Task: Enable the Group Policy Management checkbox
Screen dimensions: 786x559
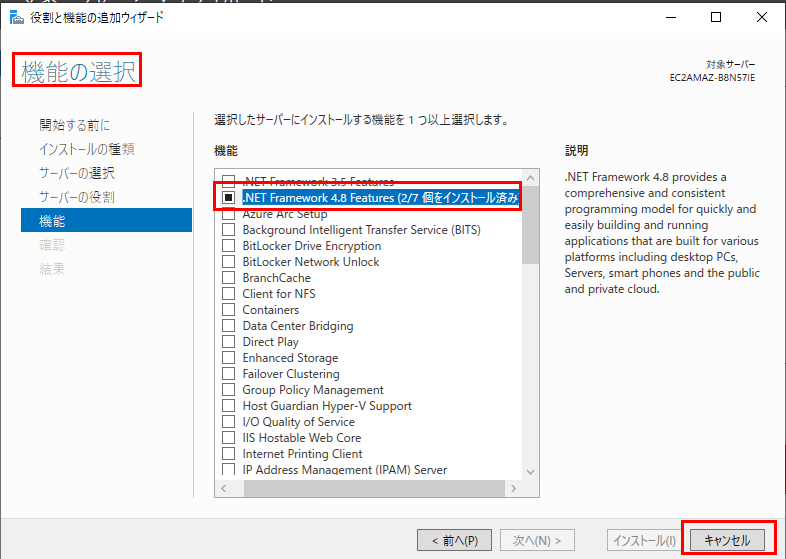Action: pos(229,390)
